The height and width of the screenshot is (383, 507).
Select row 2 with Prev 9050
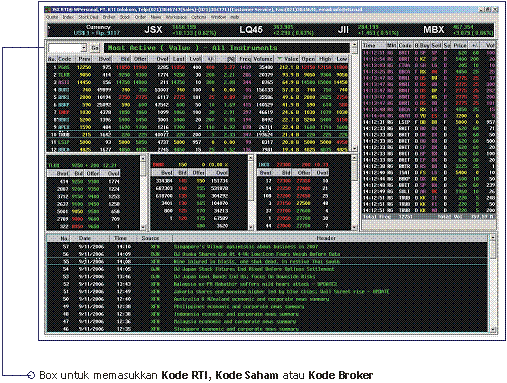[198, 75]
